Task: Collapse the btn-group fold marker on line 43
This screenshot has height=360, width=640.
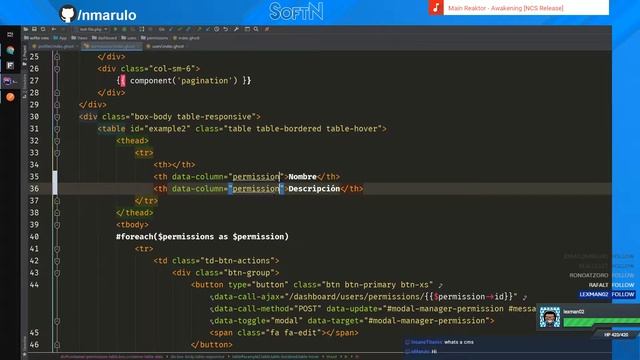Action: tap(57, 273)
